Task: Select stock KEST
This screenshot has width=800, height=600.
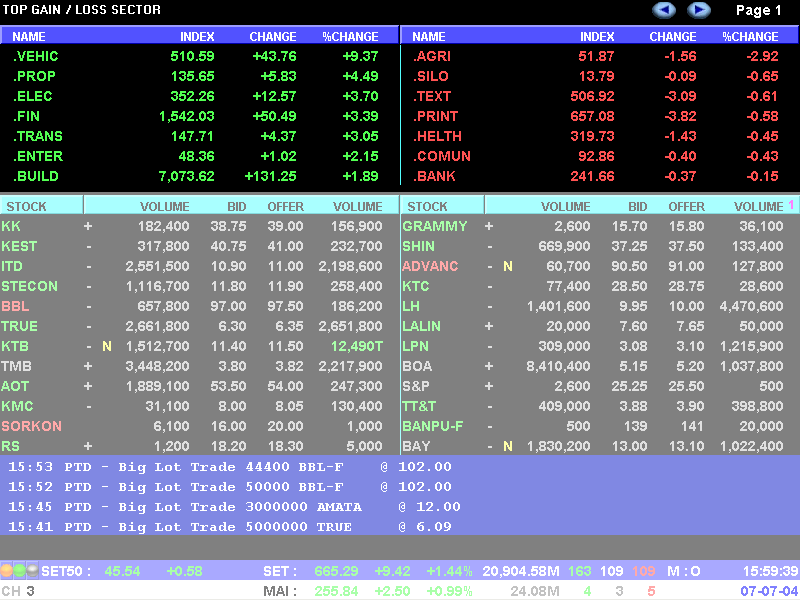Action: tap(19, 246)
